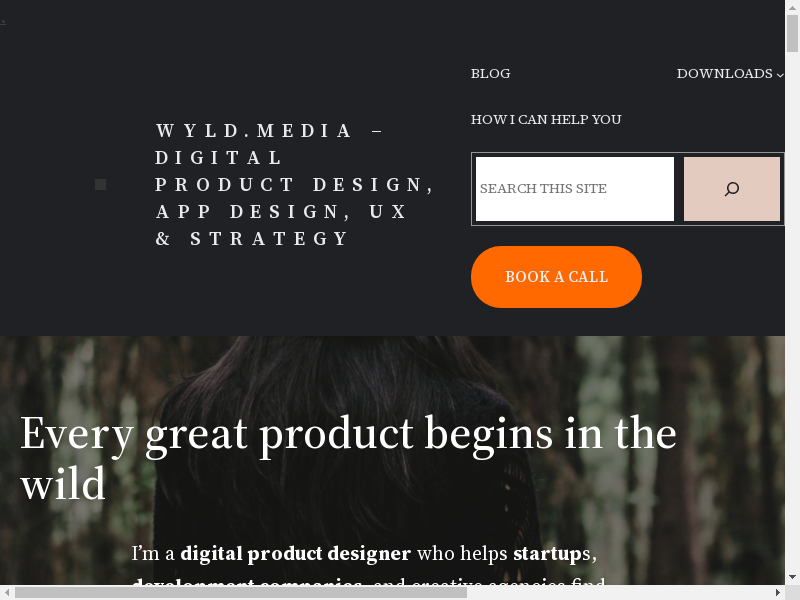Open the Wyld.Media site title link
800x600 pixels.
pyautogui.click(x=294, y=185)
